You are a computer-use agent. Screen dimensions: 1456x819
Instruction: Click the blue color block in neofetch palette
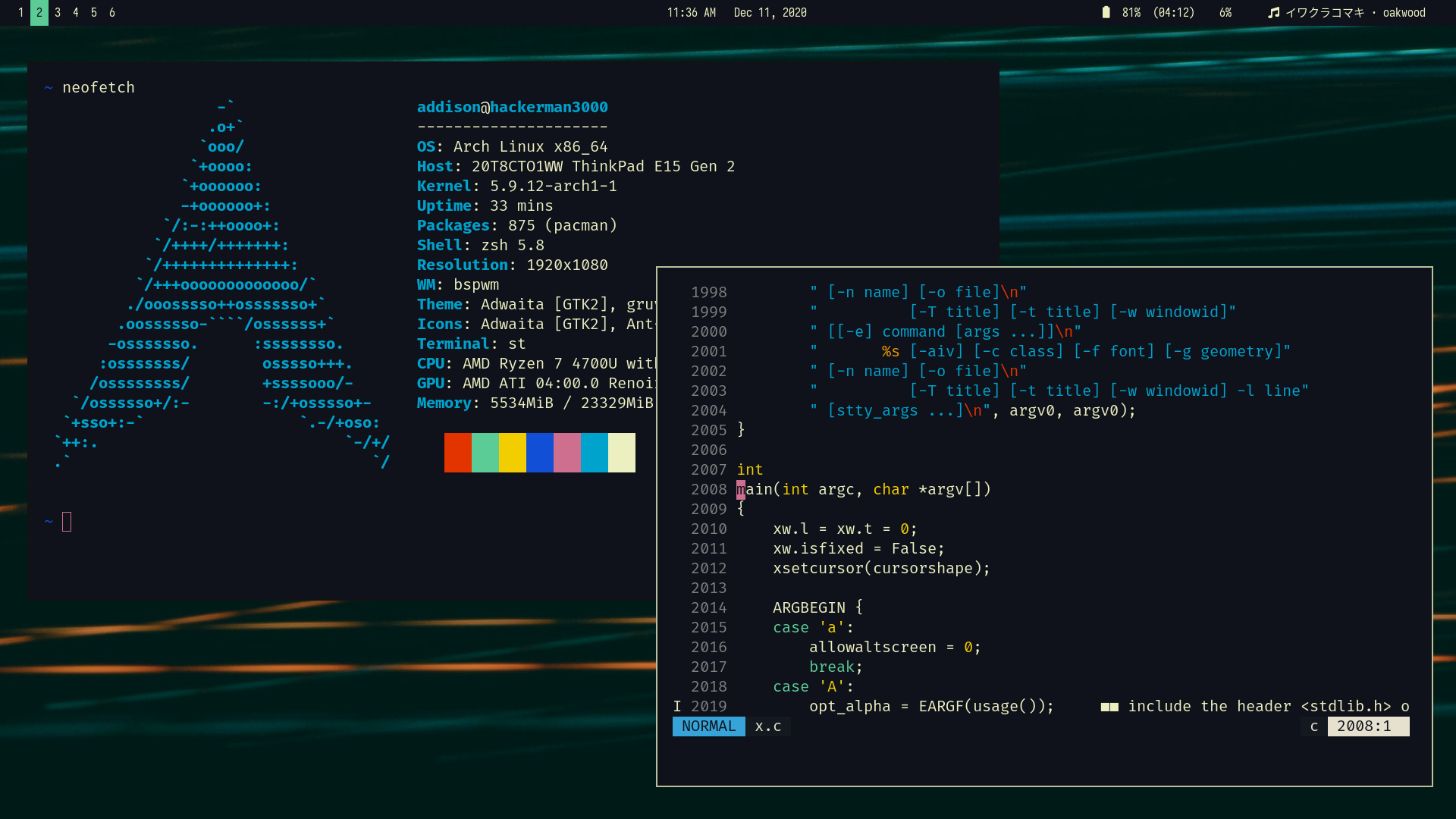pyautogui.click(x=539, y=453)
